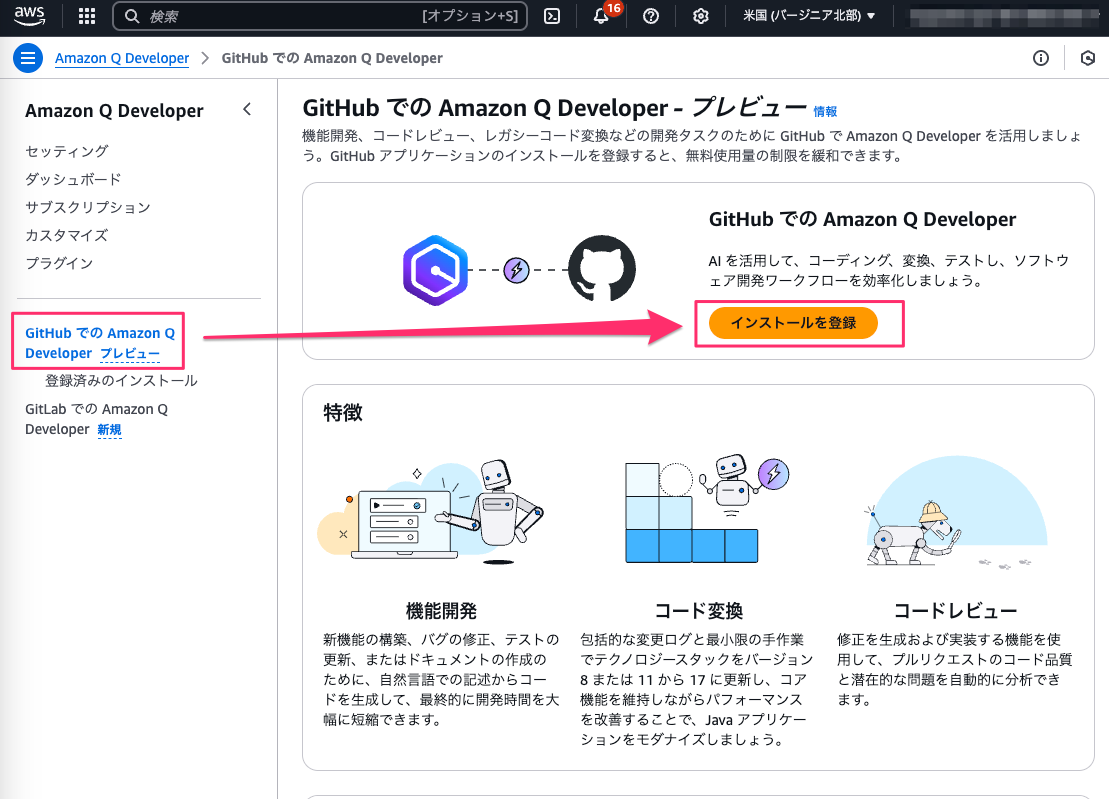Click the 機能開発 robot illustration
Screen dimensions: 1109x799
(431, 512)
